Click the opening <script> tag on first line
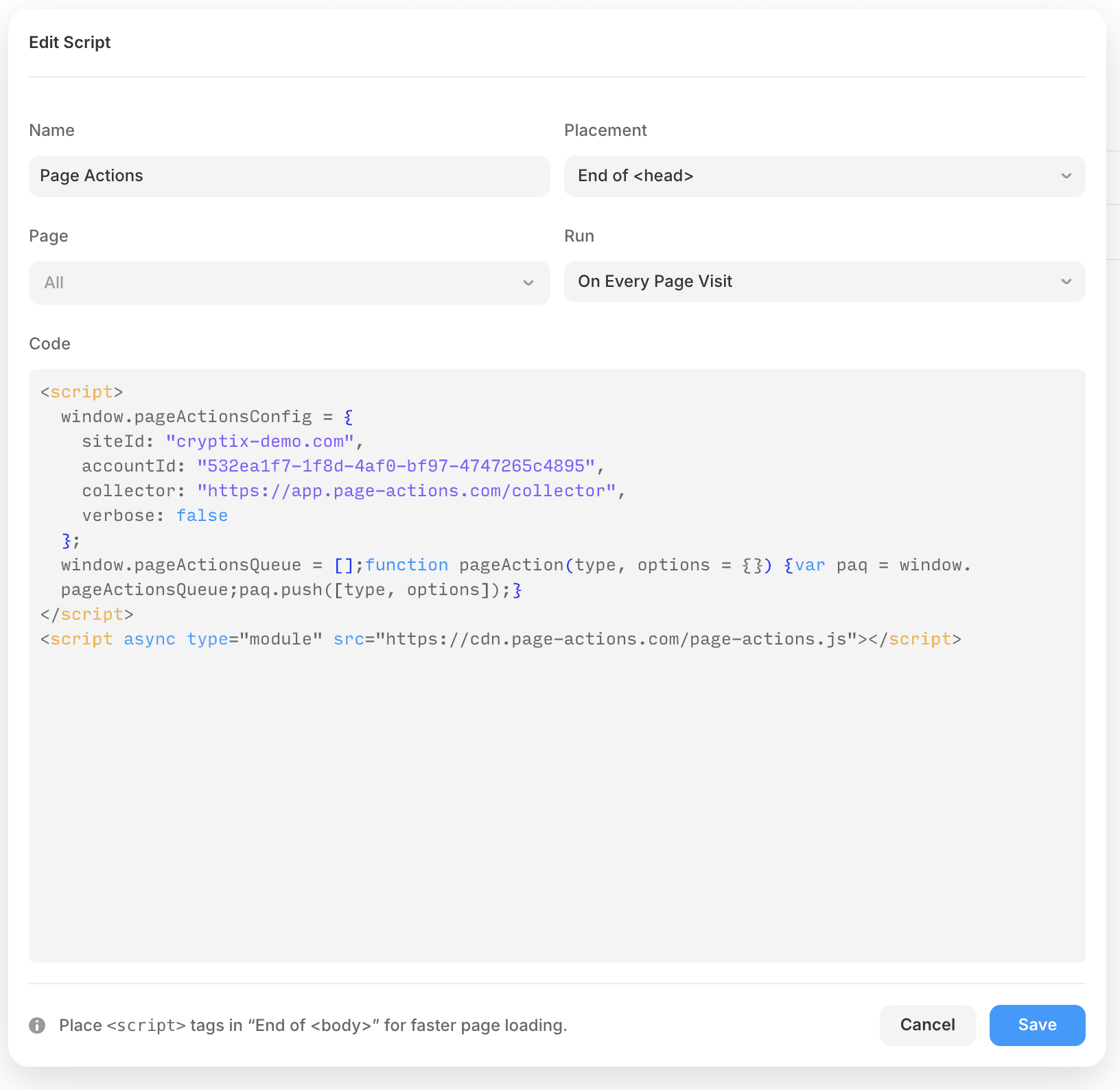The image size is (1120, 1090). 82,392
